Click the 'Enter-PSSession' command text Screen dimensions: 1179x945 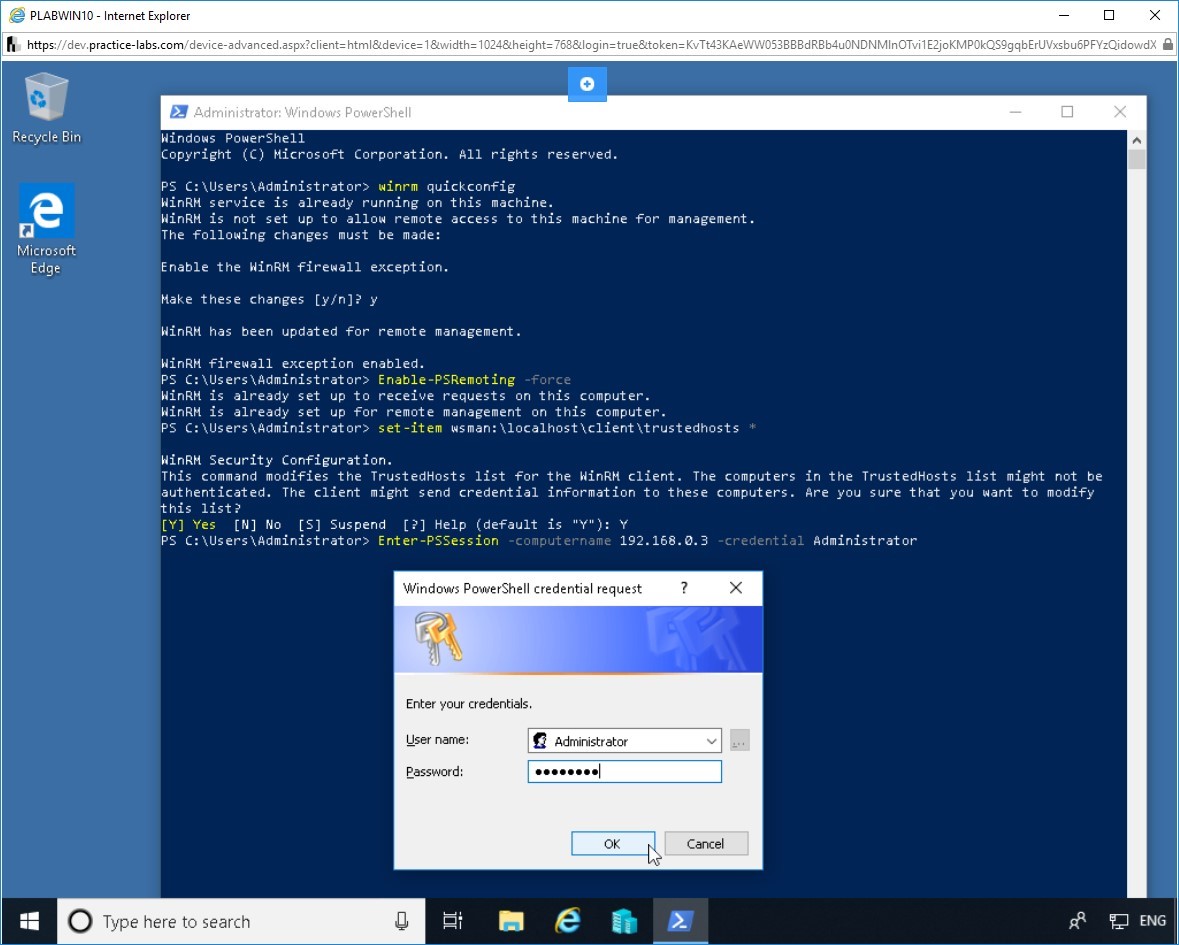tap(438, 541)
